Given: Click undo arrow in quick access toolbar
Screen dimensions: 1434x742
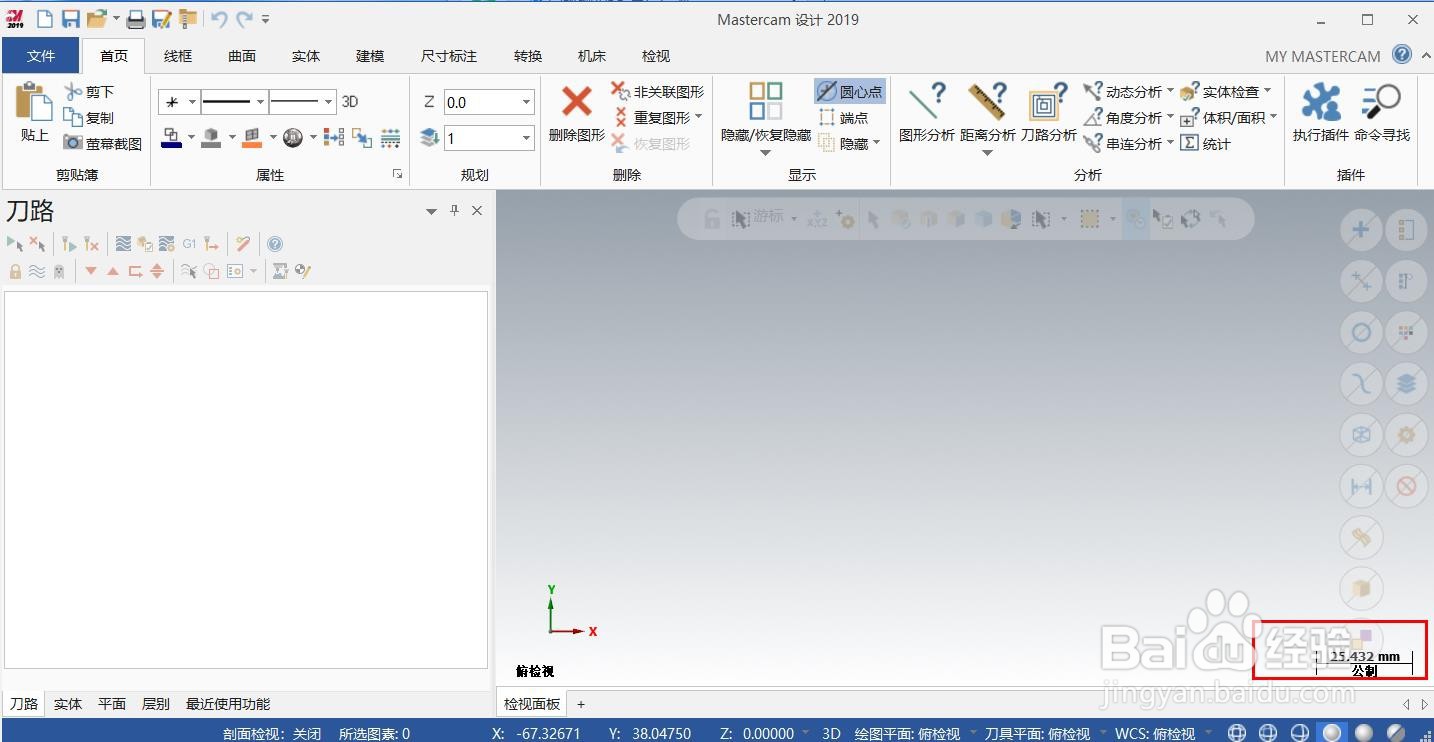Looking at the screenshot, I should pyautogui.click(x=219, y=19).
